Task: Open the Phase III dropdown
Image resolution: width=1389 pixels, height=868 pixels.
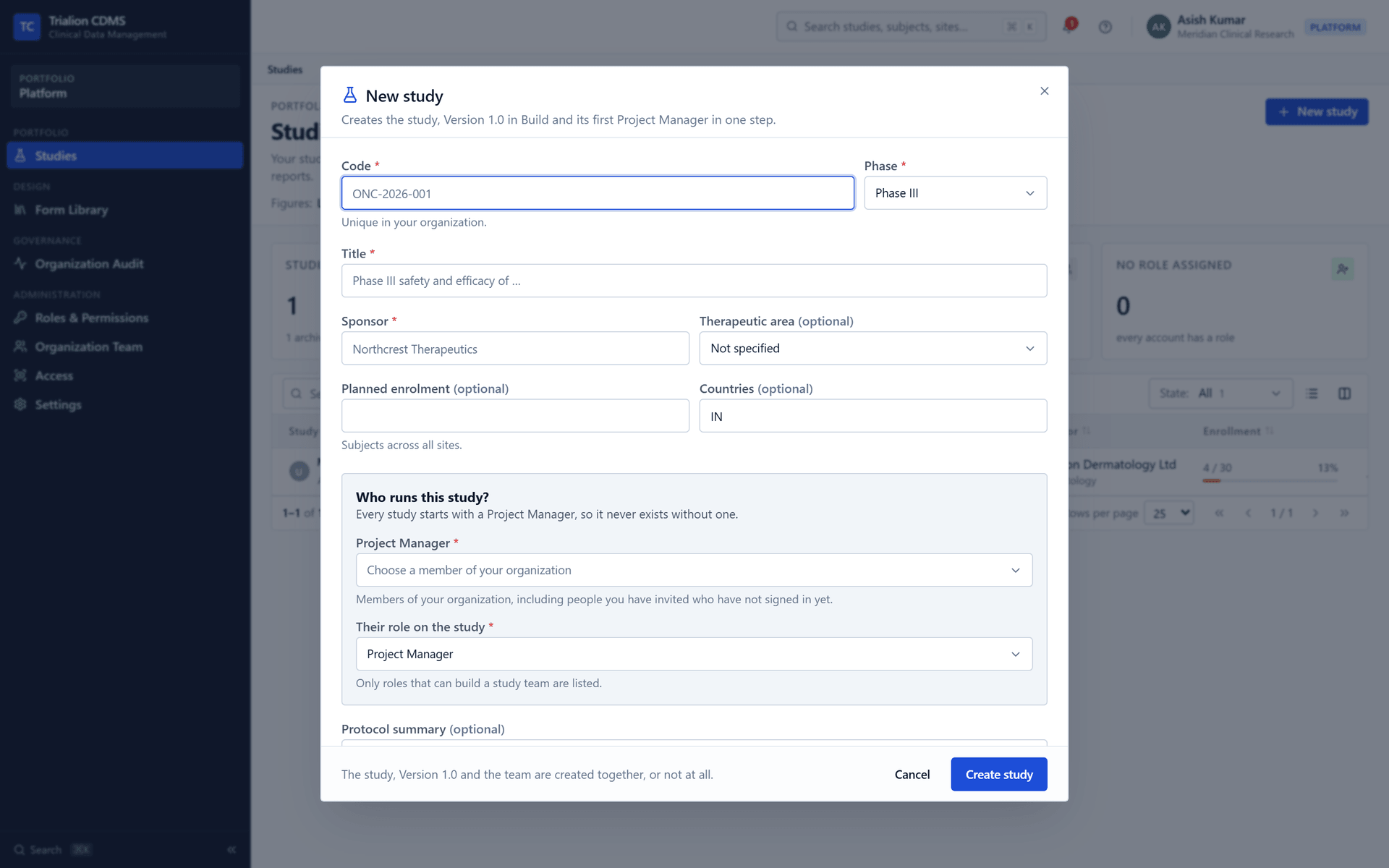Action: pos(955,193)
